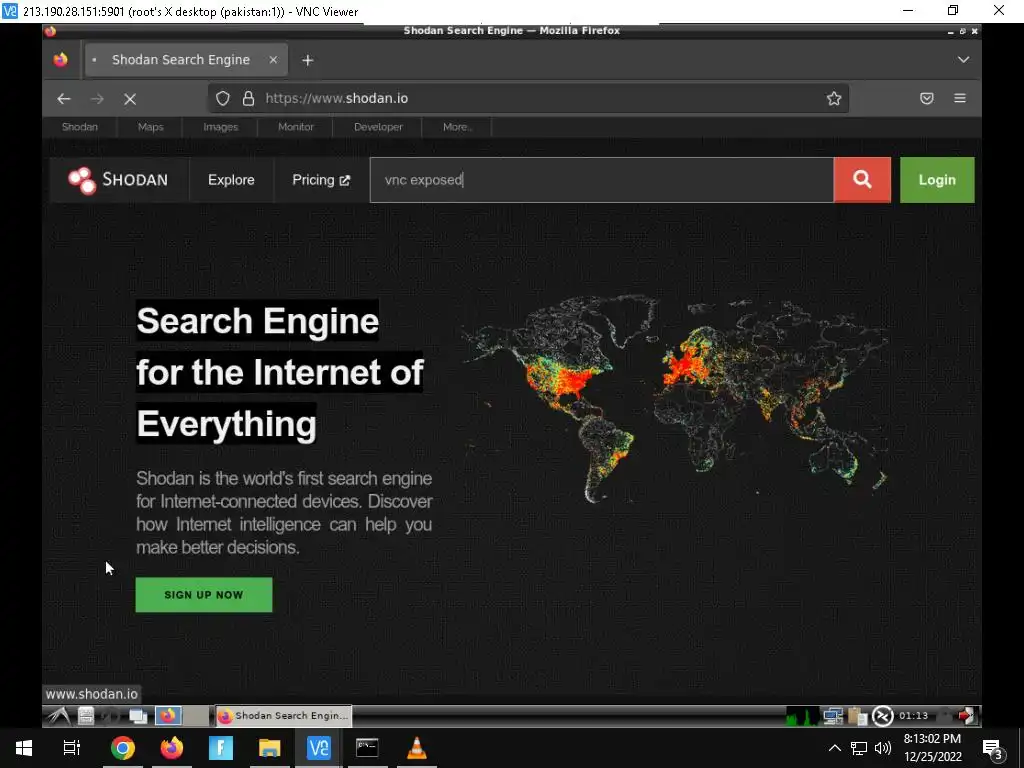Image resolution: width=1024 pixels, height=768 pixels.
Task: Stop page loading with the X button
Action: pyautogui.click(x=130, y=99)
